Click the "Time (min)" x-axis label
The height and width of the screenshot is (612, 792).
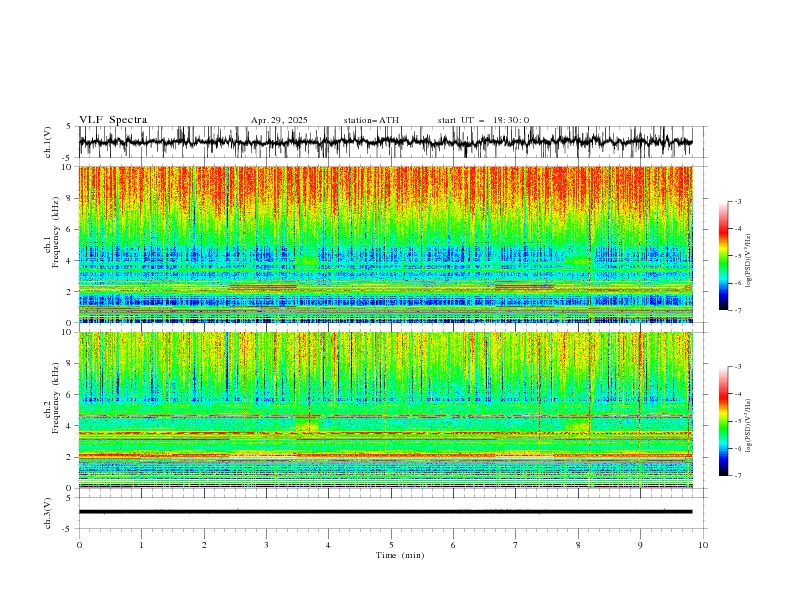click(400, 555)
